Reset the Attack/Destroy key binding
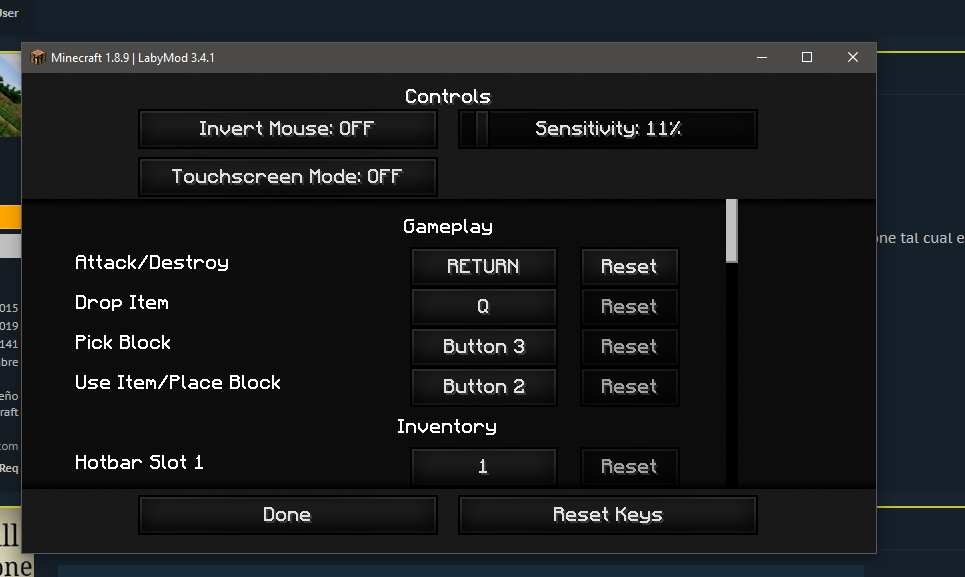 point(630,267)
